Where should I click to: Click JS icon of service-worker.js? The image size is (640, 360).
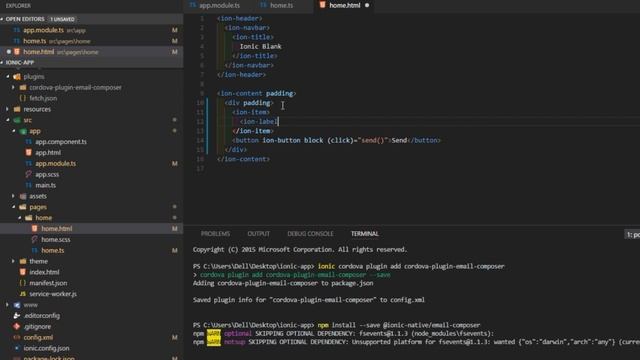pos(23,294)
